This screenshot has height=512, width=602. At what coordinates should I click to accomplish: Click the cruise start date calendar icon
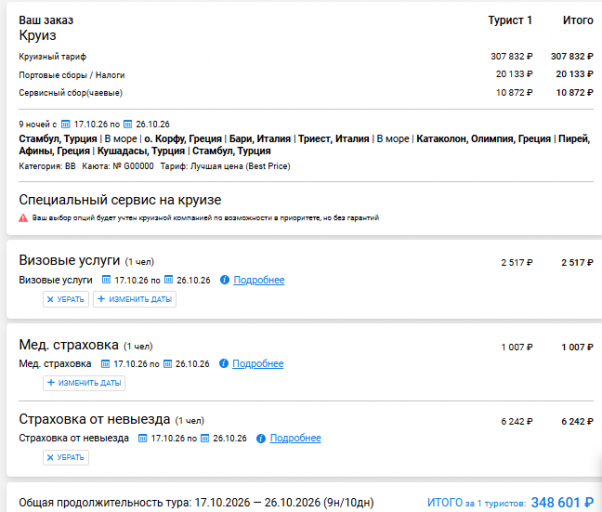(66, 124)
